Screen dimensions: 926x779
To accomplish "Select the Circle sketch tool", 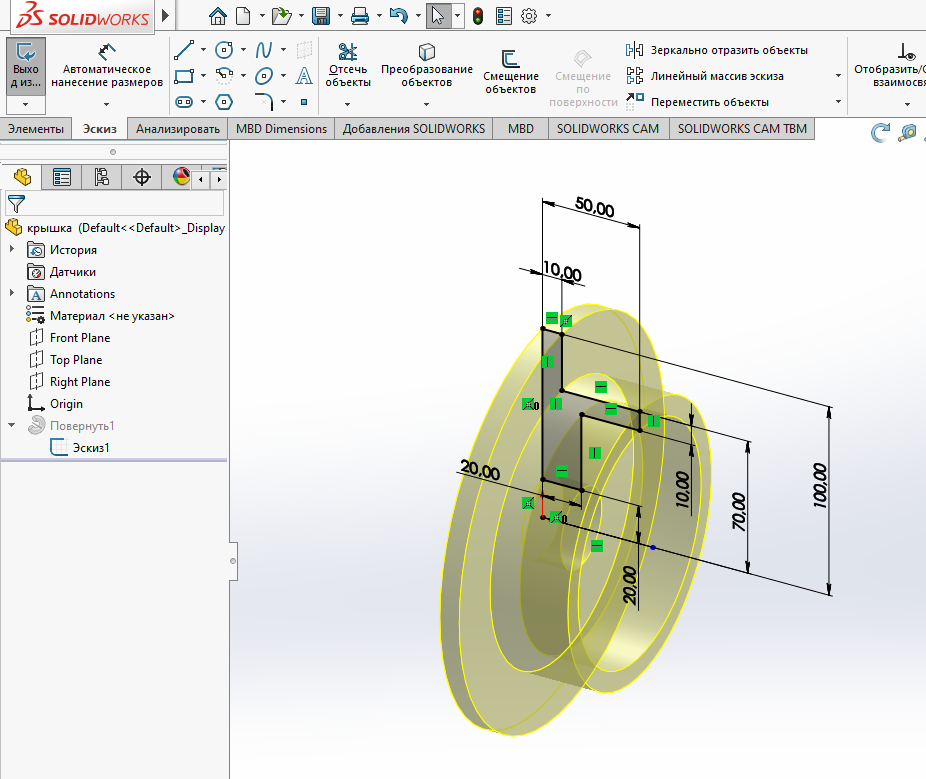I will tap(224, 50).
